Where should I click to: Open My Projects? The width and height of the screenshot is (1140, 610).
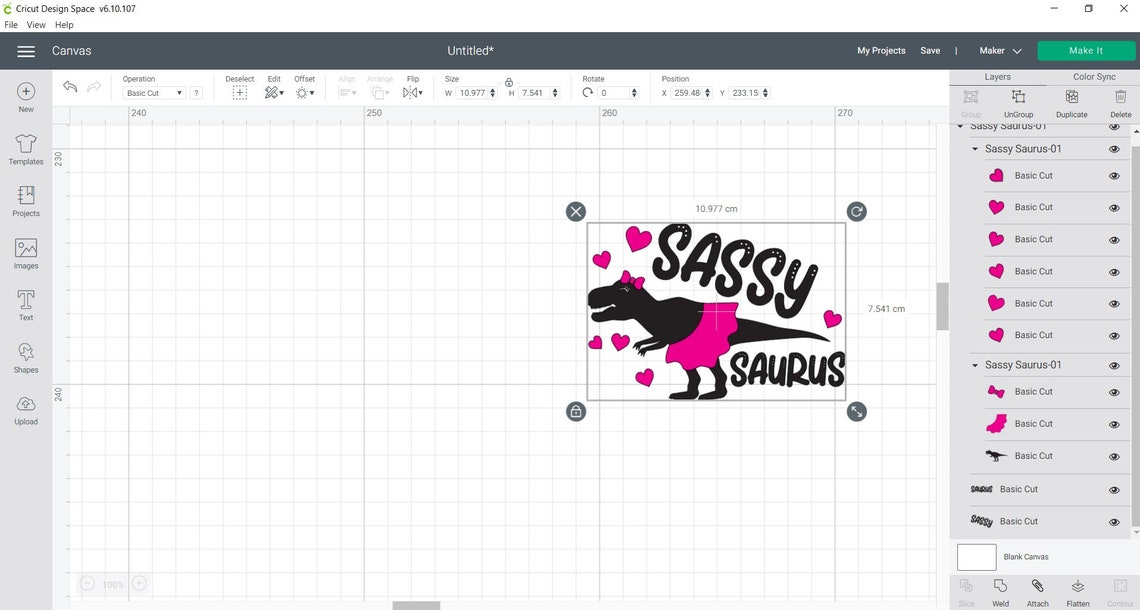[x=879, y=50]
